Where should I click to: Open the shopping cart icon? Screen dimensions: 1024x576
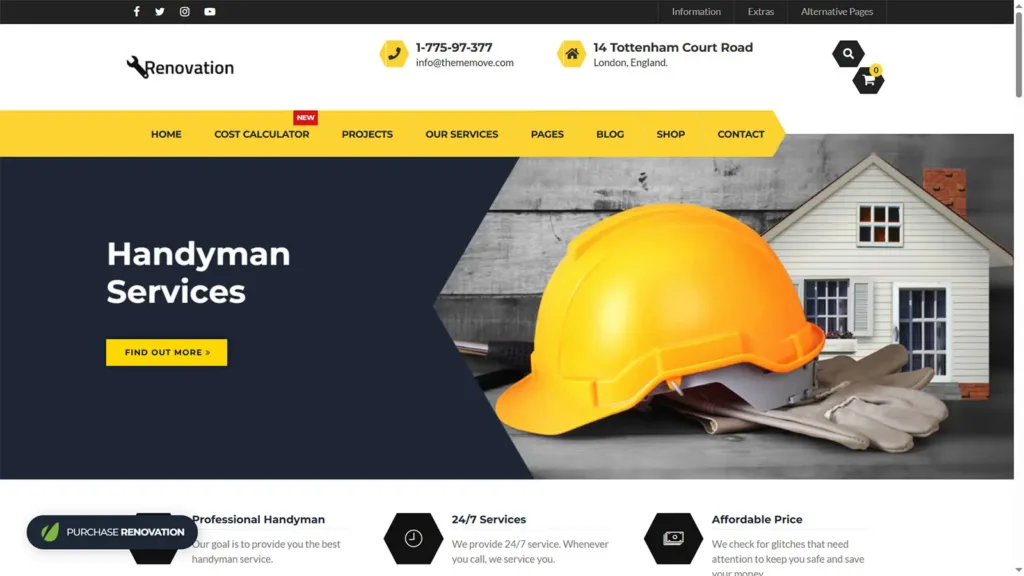pos(868,80)
